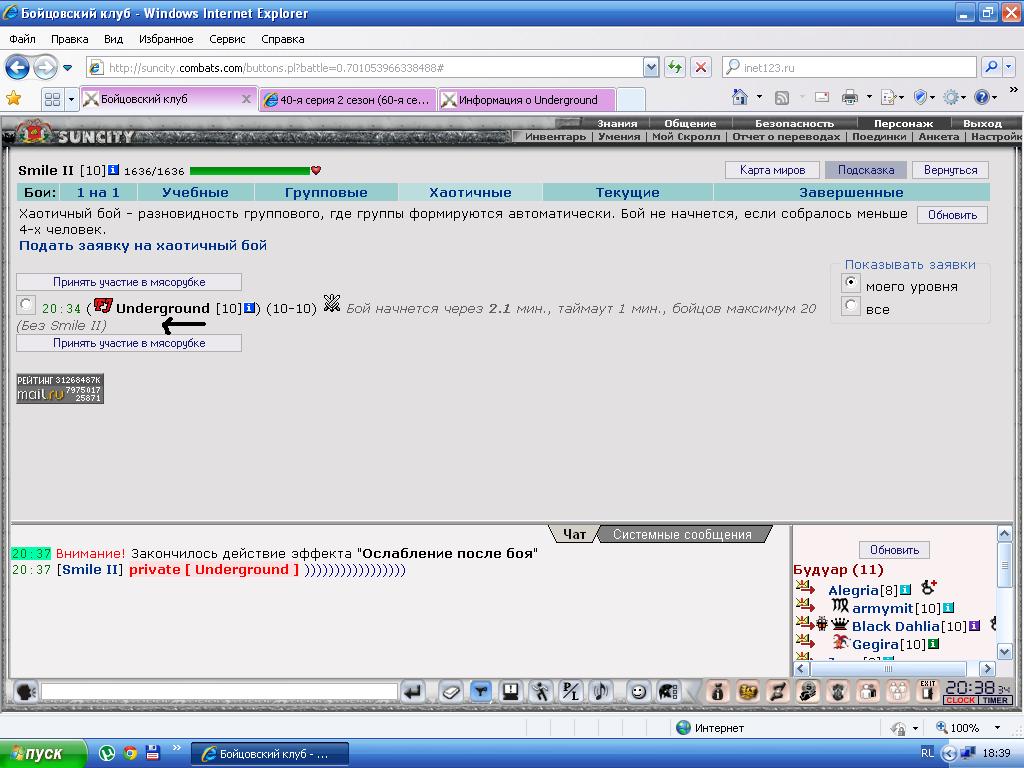Click the chat eraser icon
Viewport: 1024px width, 768px height.
point(450,691)
